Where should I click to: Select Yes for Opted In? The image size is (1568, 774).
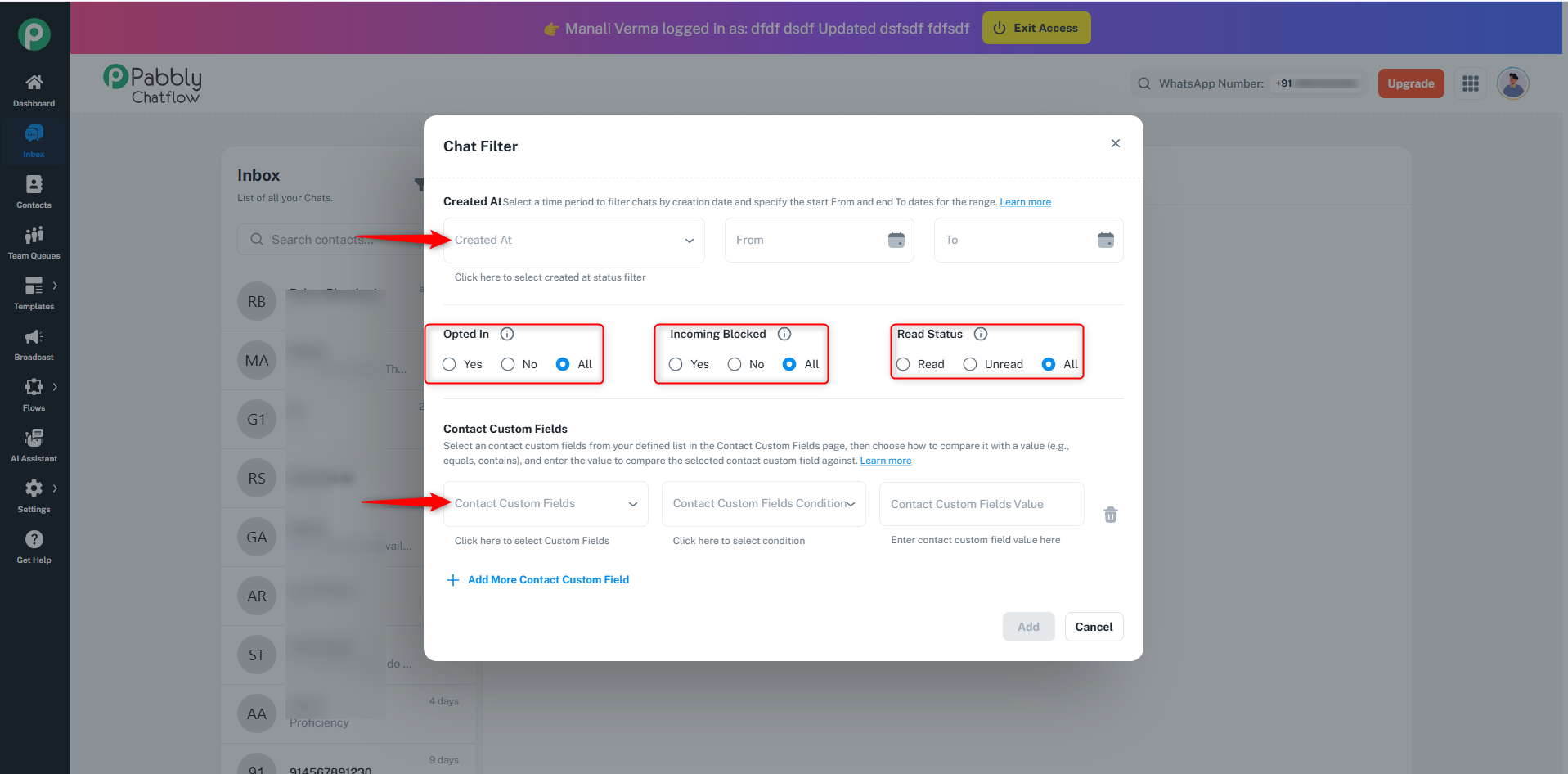pyautogui.click(x=449, y=364)
